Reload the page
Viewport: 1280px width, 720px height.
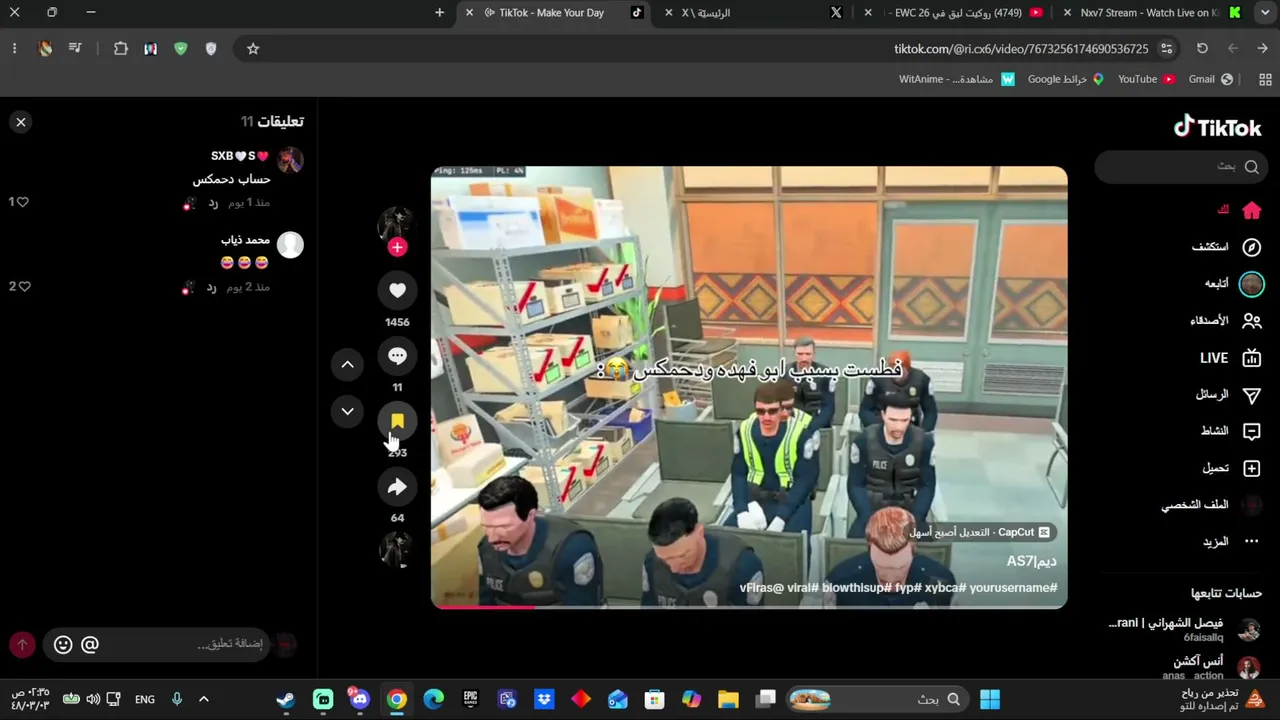click(x=1202, y=48)
